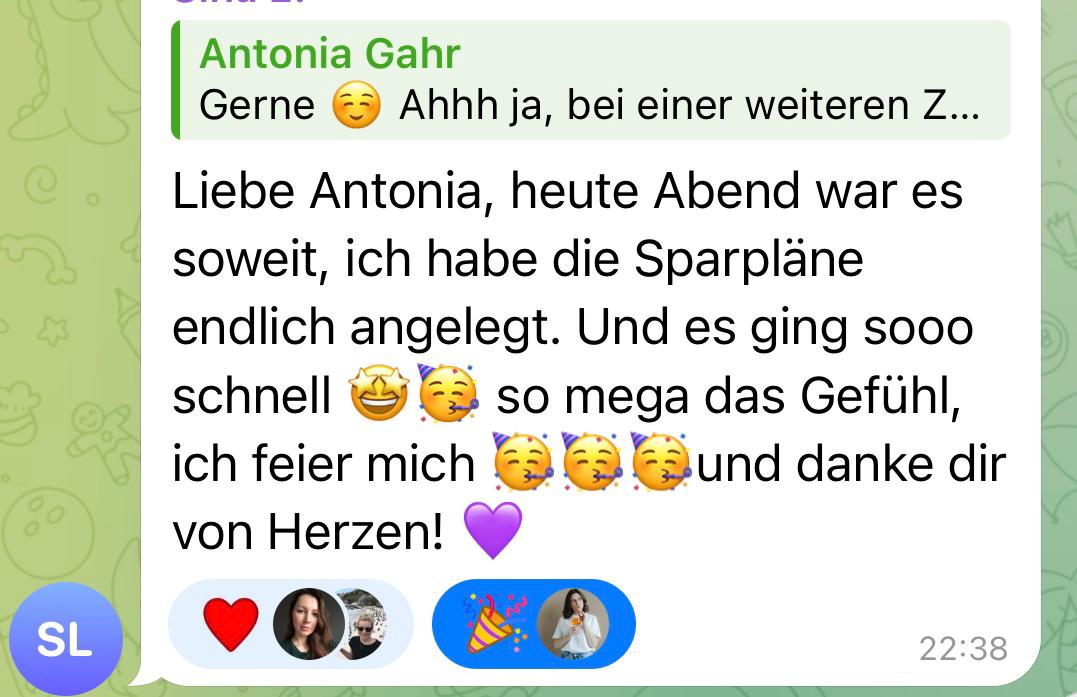Click the purple heart emoji after Herzen!

pyautogui.click(x=493, y=529)
